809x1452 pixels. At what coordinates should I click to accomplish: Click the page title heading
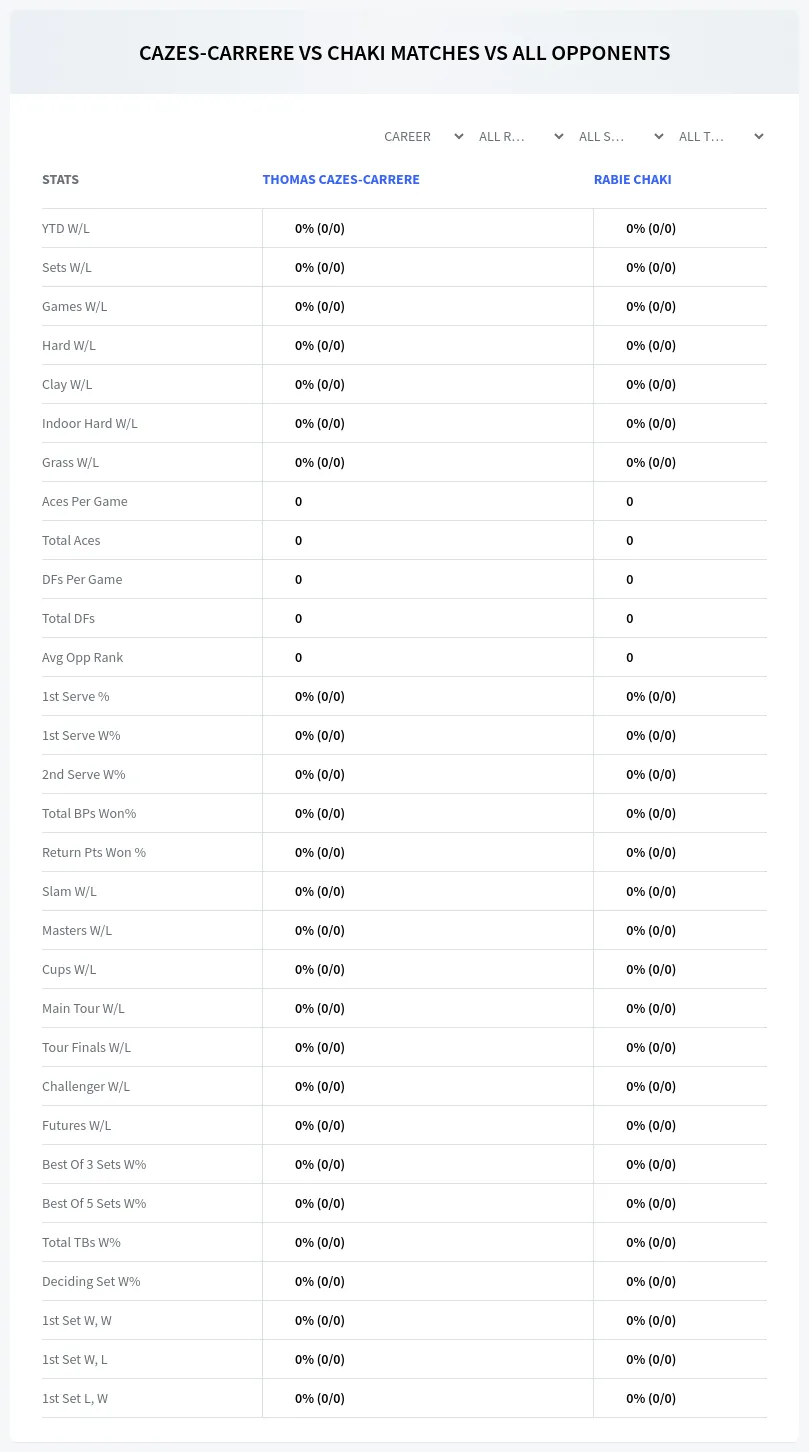(x=405, y=53)
